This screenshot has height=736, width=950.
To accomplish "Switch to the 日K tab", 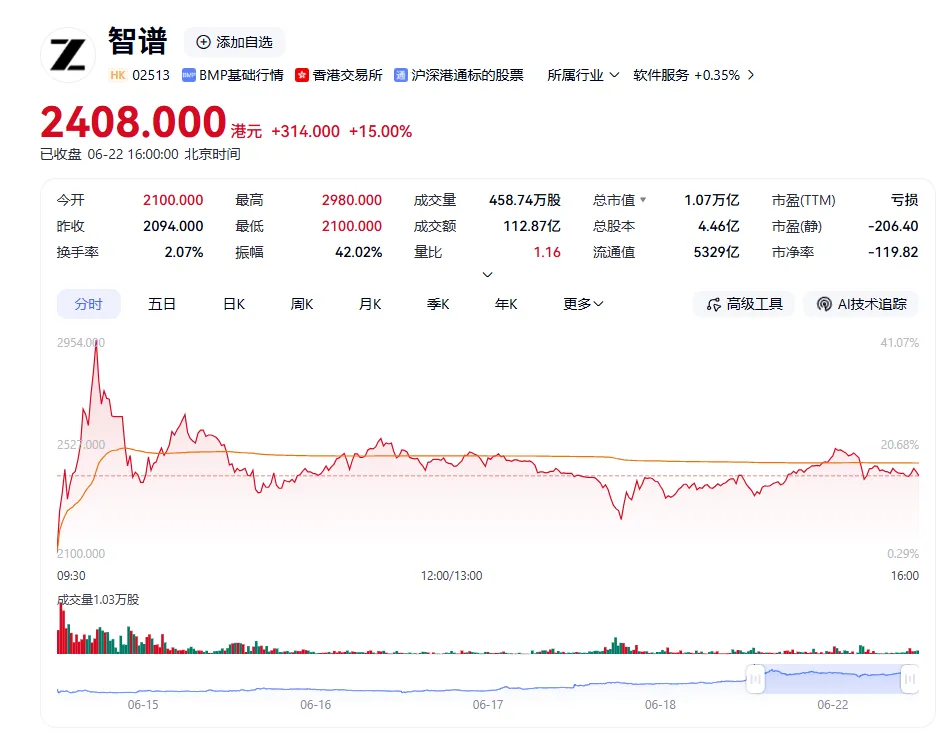I will [x=234, y=304].
